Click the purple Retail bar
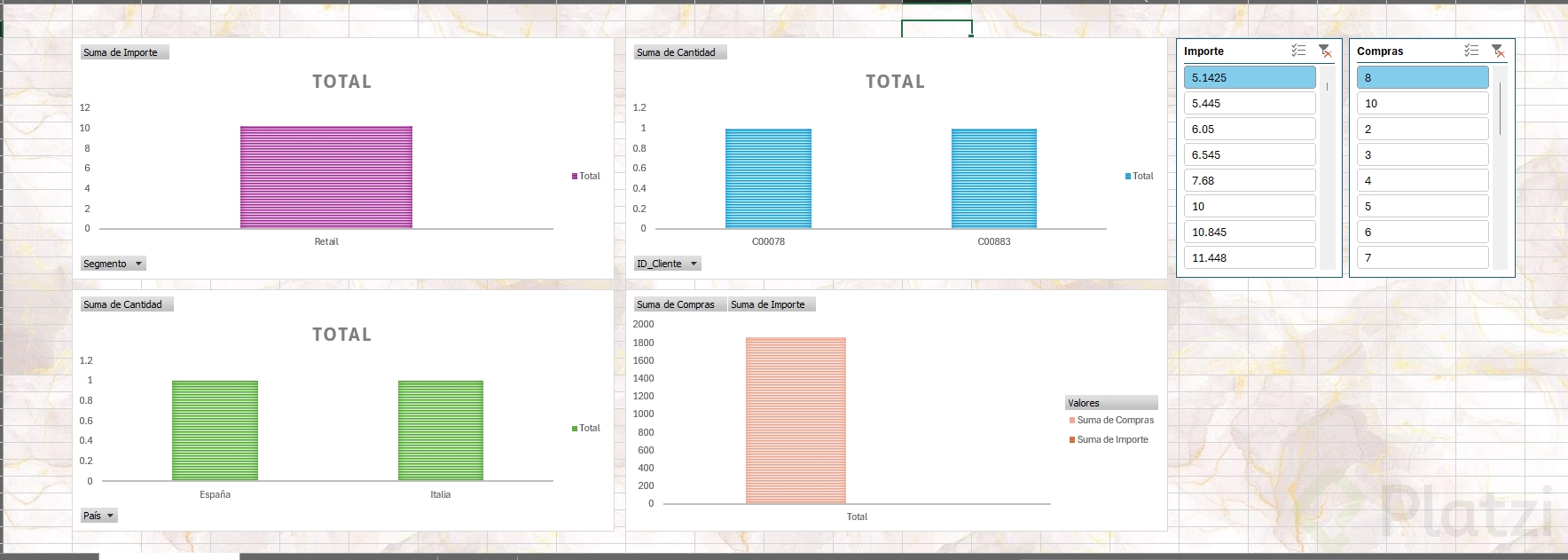The image size is (1568, 560). [x=326, y=177]
